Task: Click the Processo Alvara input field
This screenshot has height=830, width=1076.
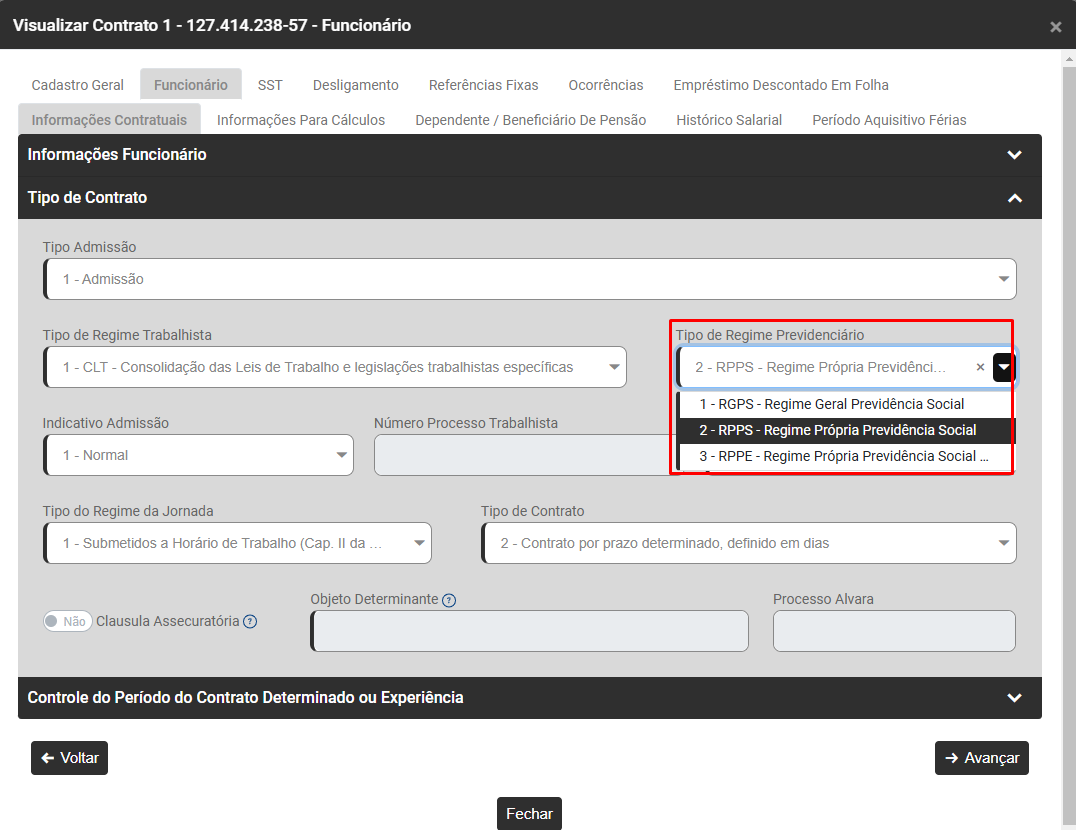Action: pos(894,631)
